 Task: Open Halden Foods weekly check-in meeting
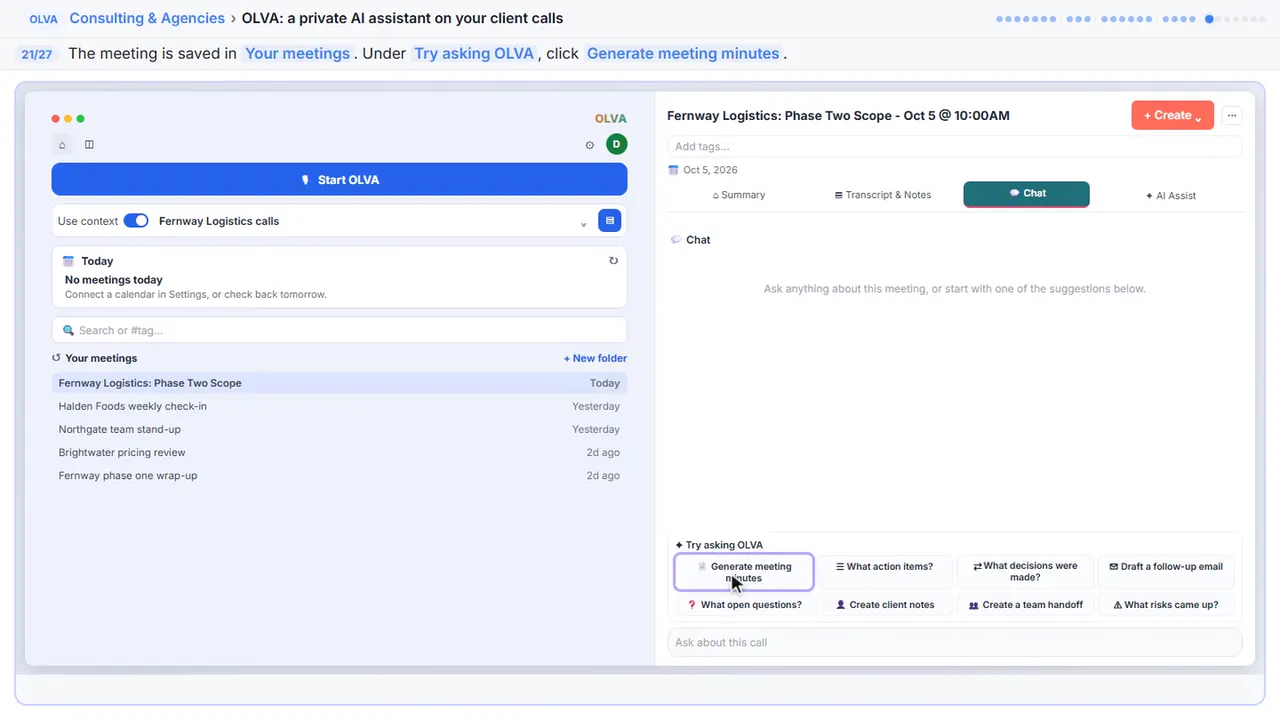tap(339, 406)
